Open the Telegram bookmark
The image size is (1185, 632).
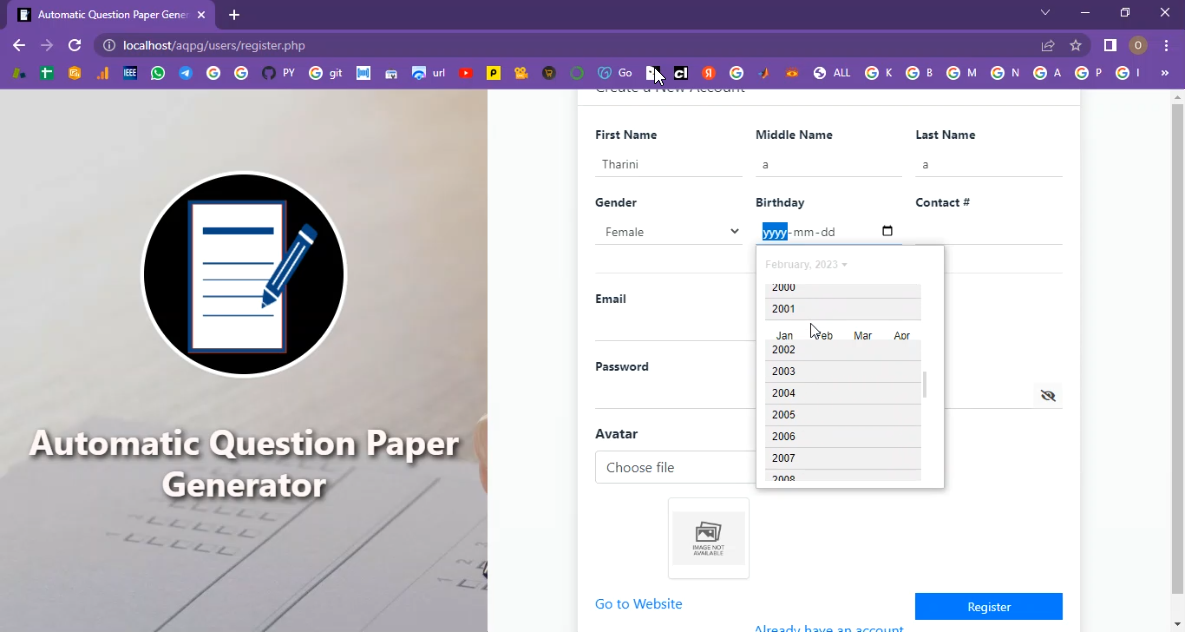tap(185, 73)
